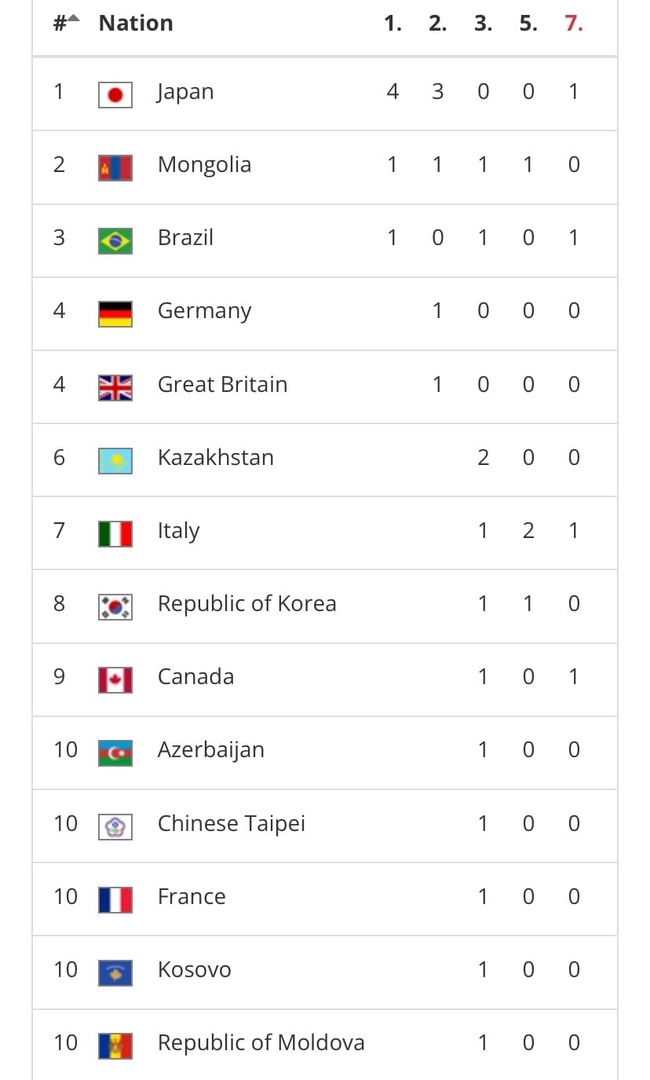Click the Japan flag icon
The image size is (650, 1080).
tap(115, 95)
